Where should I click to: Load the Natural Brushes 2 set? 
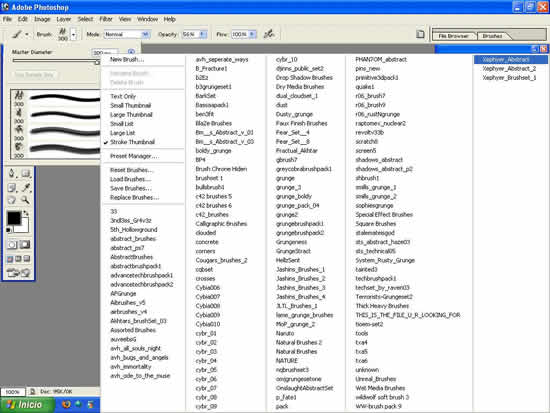299,342
